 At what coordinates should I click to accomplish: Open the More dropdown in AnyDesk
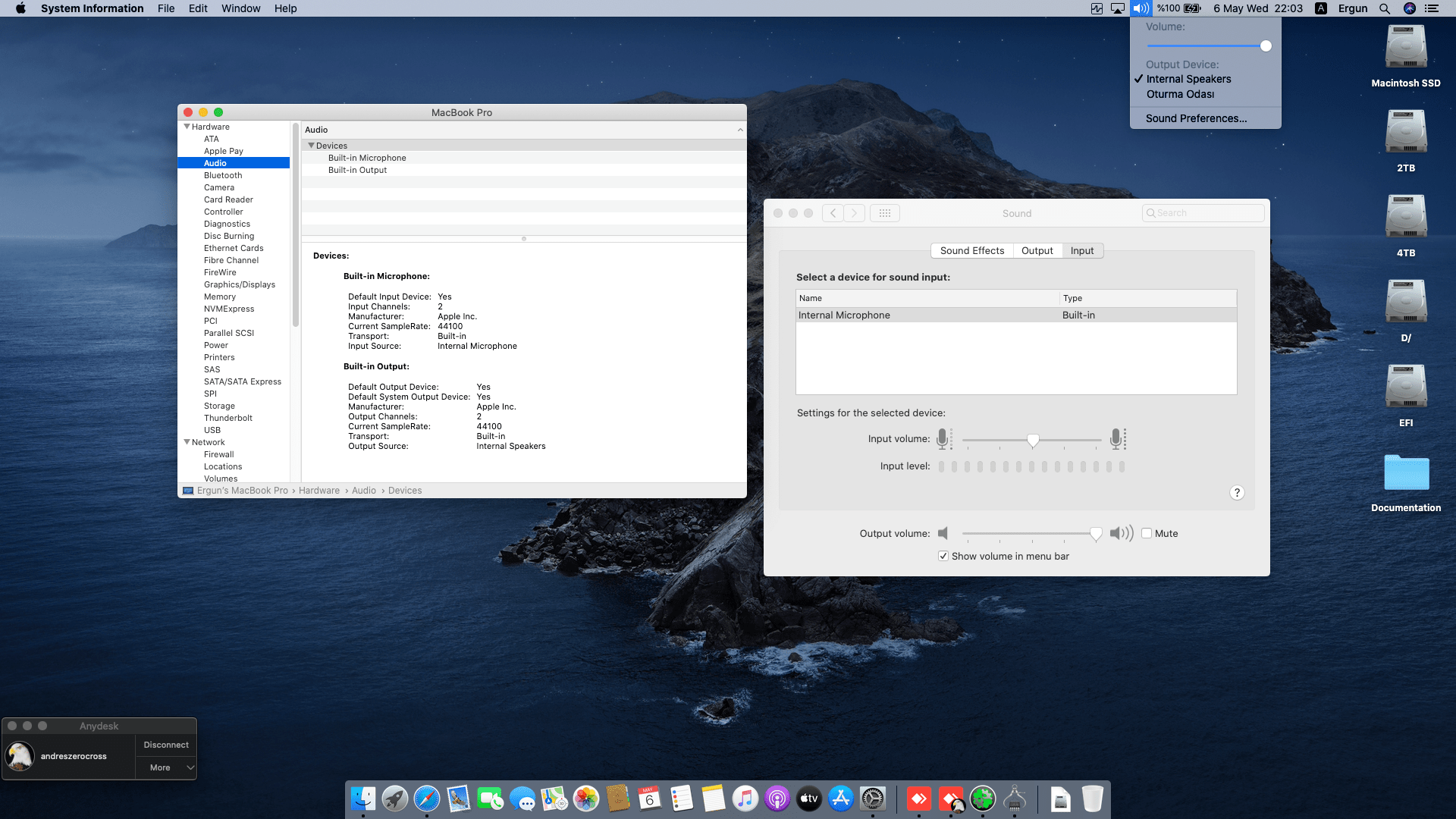pos(166,767)
